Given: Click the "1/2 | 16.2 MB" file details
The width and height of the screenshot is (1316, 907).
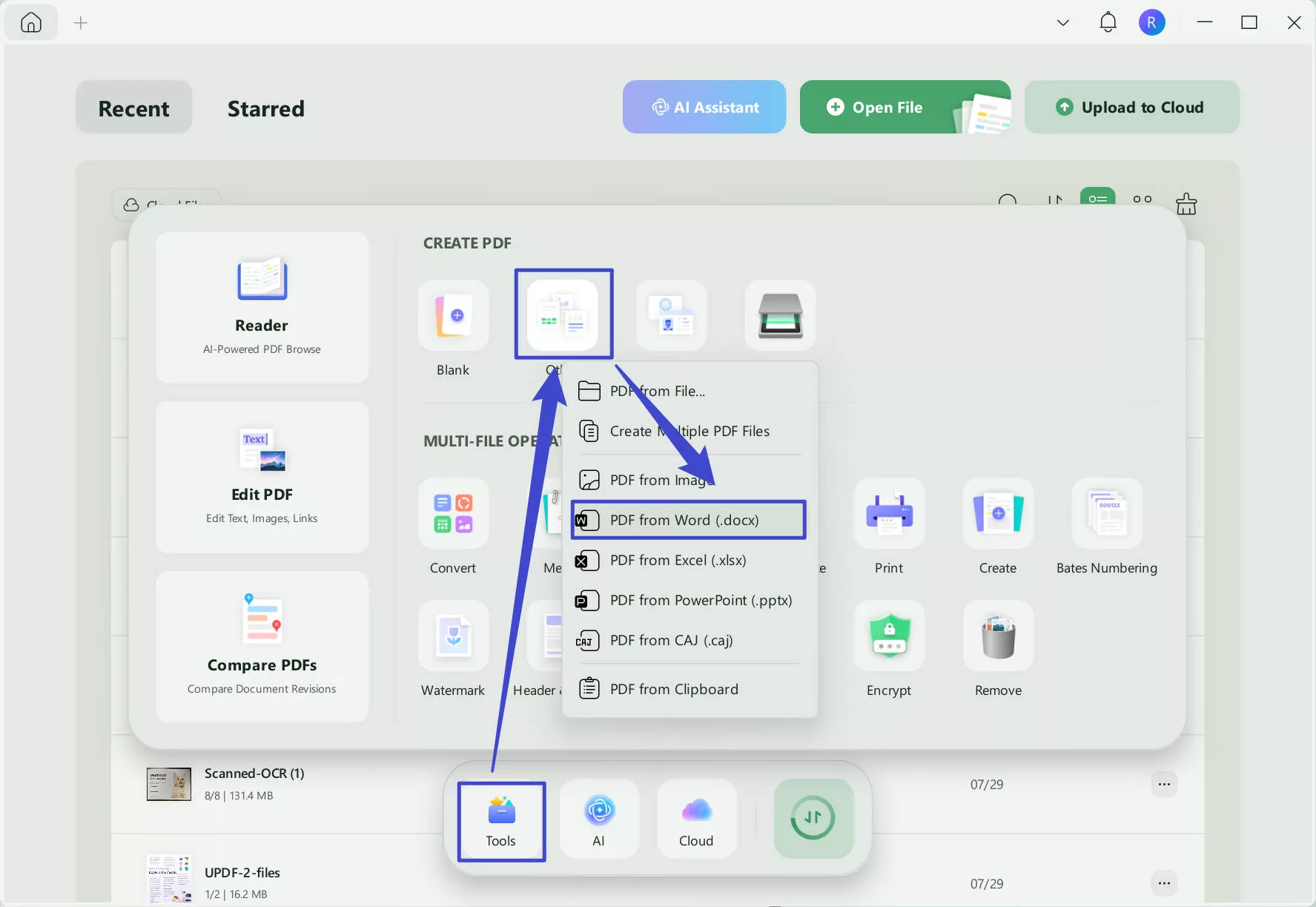Looking at the screenshot, I should 236,894.
